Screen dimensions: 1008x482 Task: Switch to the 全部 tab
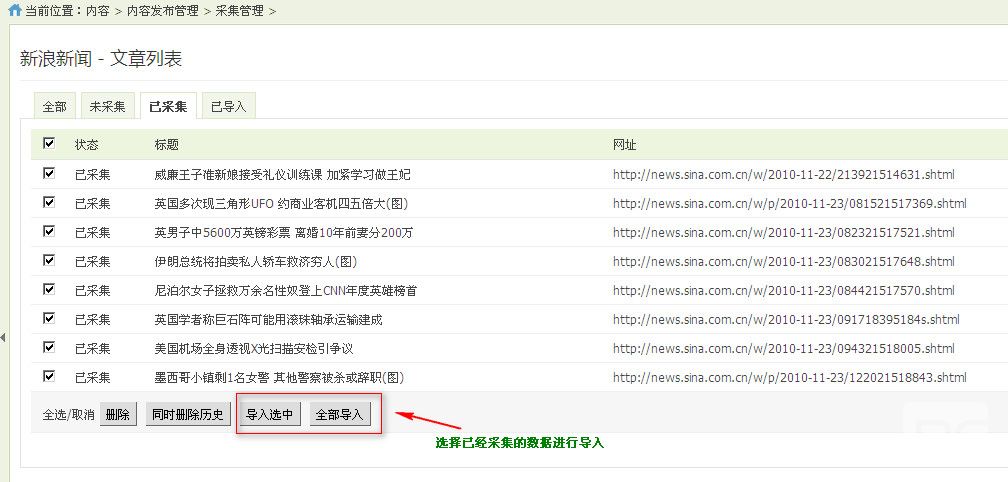[55, 106]
